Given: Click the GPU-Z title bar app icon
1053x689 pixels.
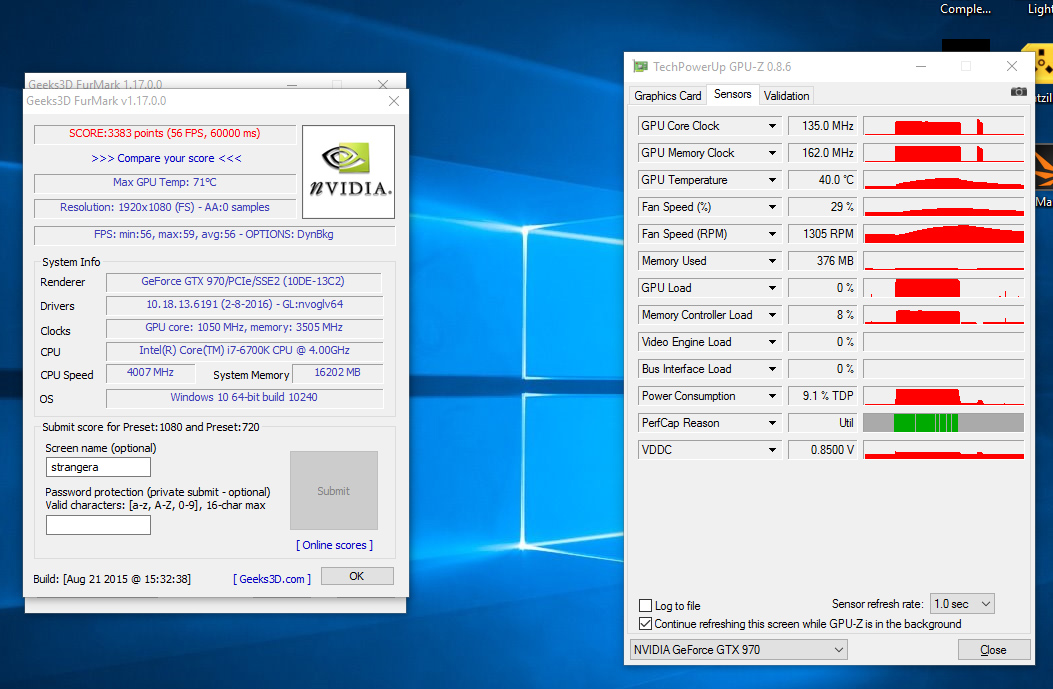Looking at the screenshot, I should 640,67.
